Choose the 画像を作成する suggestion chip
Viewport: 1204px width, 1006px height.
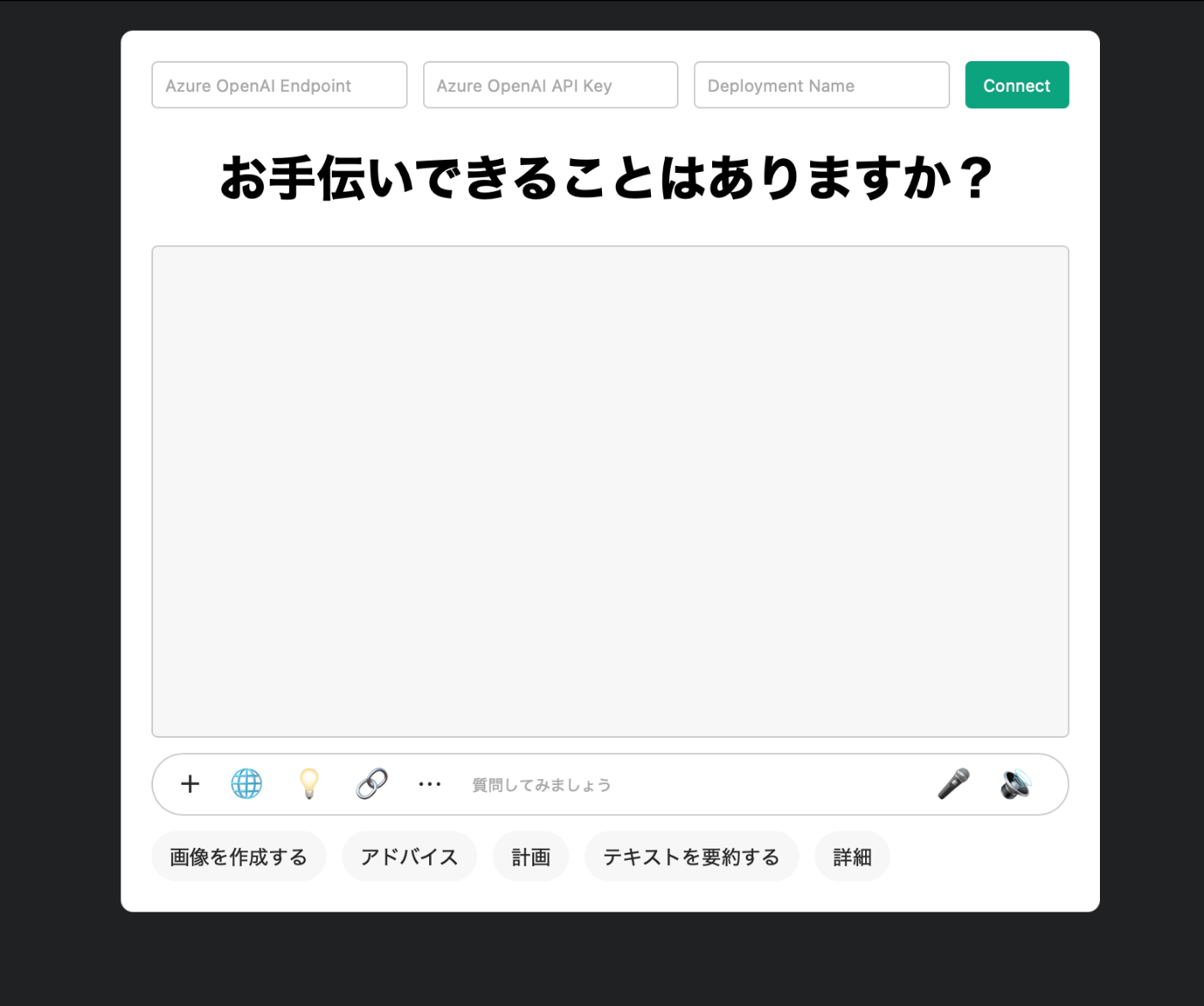click(238, 856)
